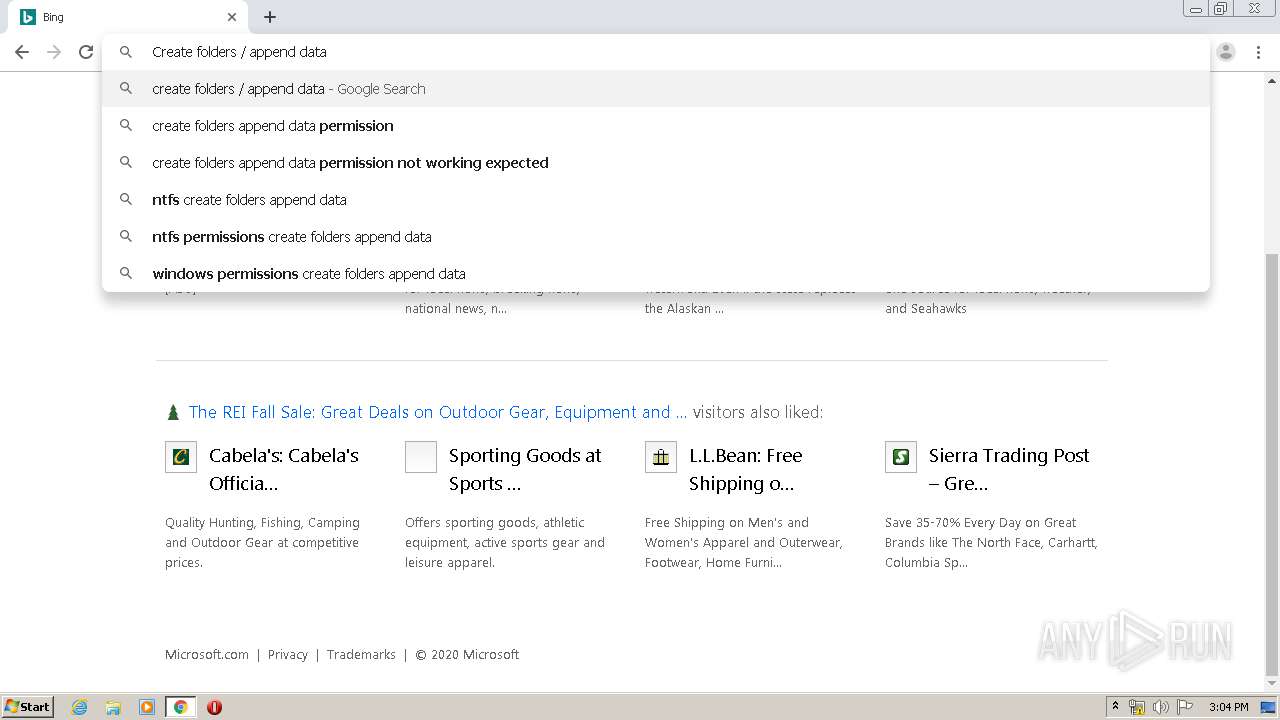This screenshot has height=720, width=1280.
Task: Click Cabela's site favicon
Action: (181, 457)
